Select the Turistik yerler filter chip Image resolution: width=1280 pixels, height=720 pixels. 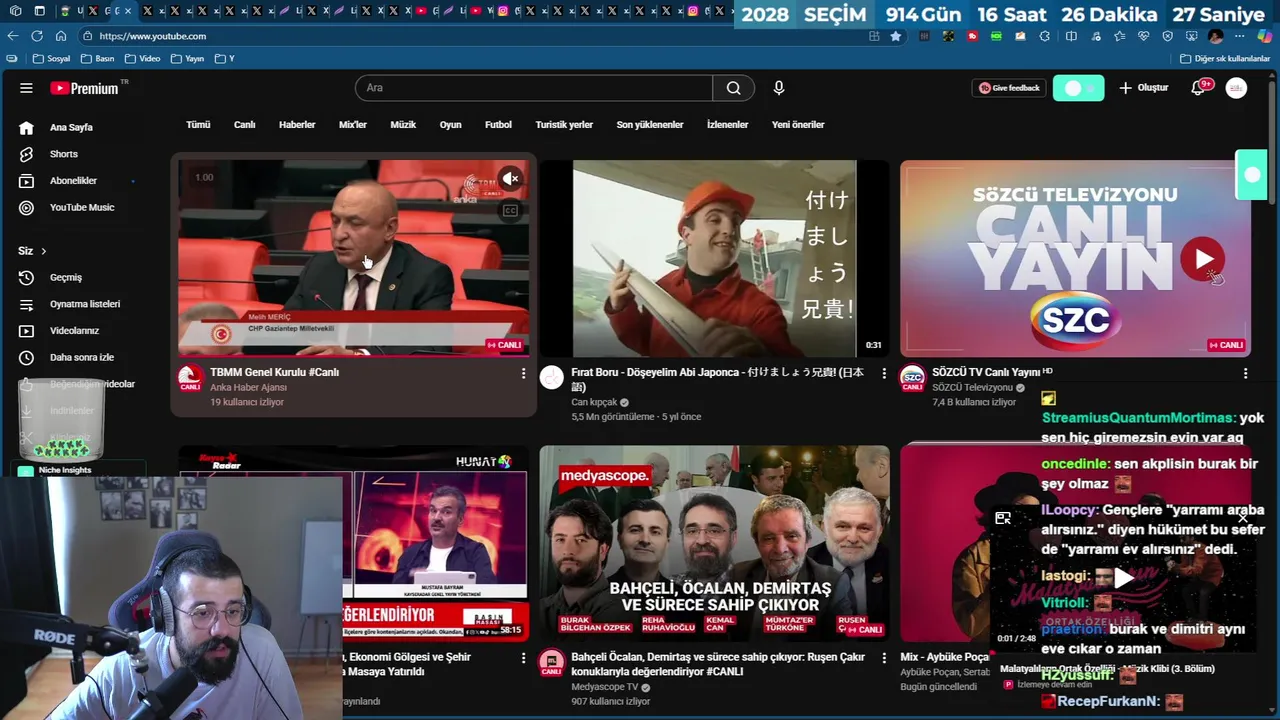(564, 125)
